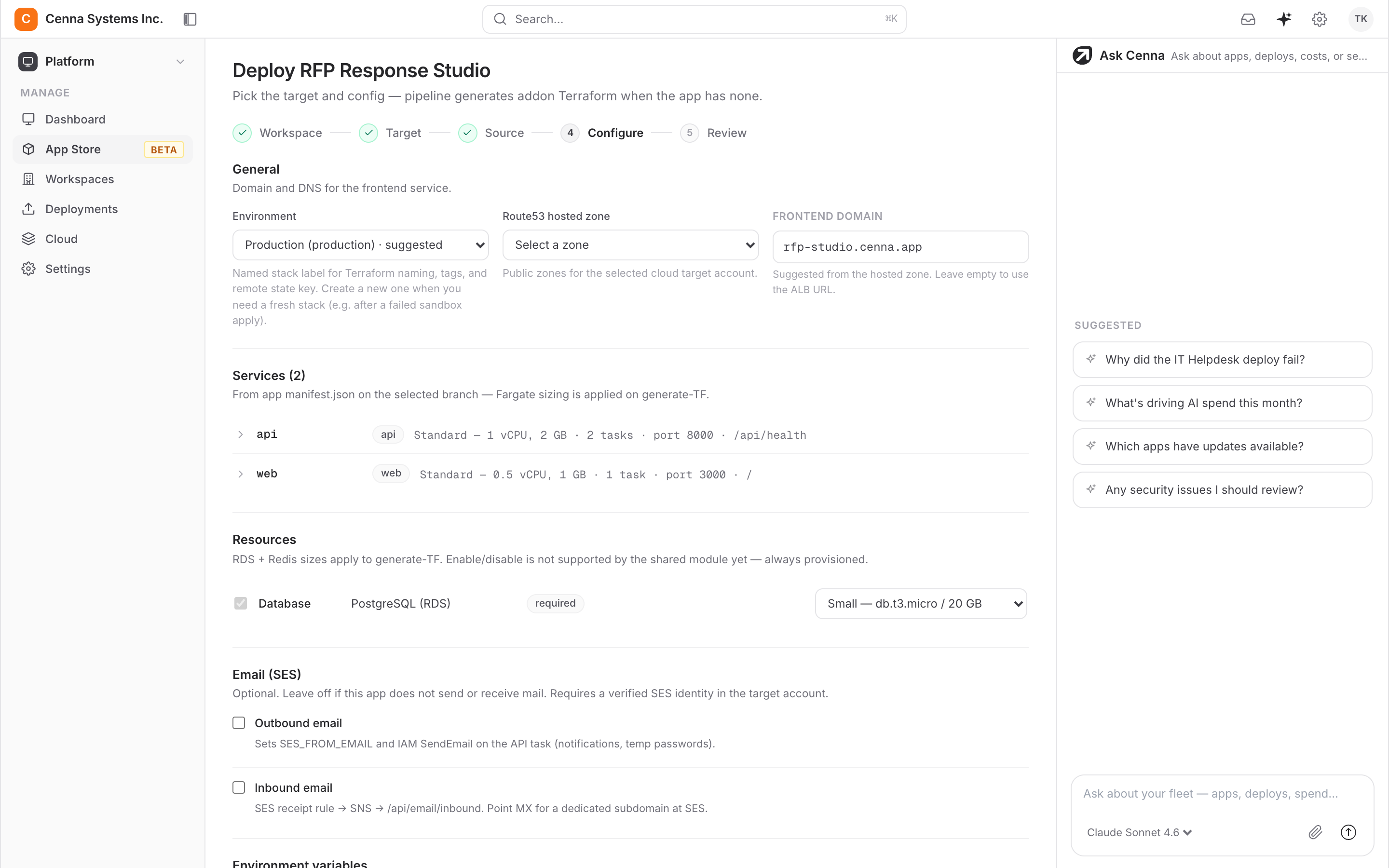Open the Route53 hosted zone dropdown
The image size is (1389, 868).
click(x=630, y=245)
